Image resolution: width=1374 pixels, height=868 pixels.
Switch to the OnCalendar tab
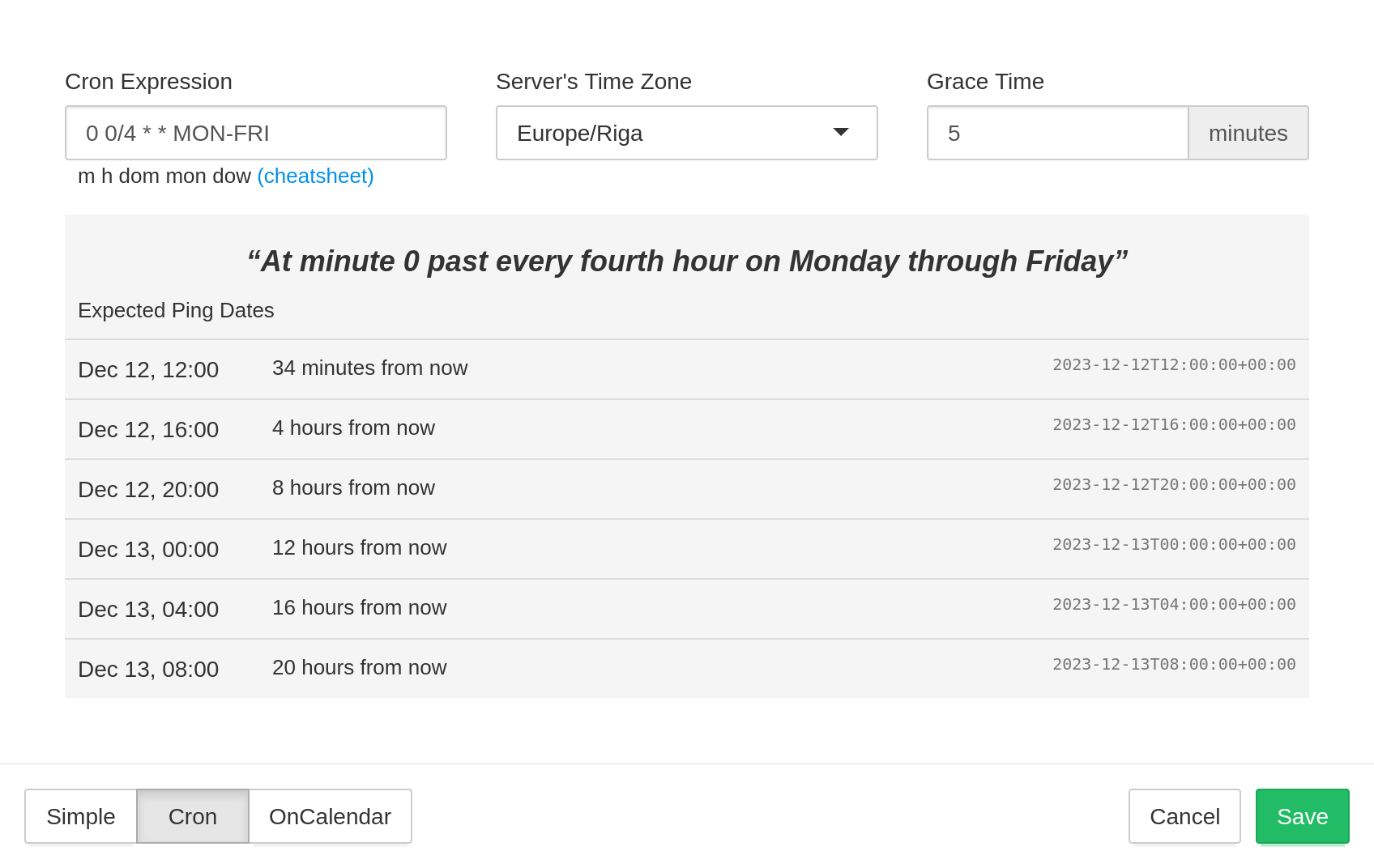(x=330, y=816)
